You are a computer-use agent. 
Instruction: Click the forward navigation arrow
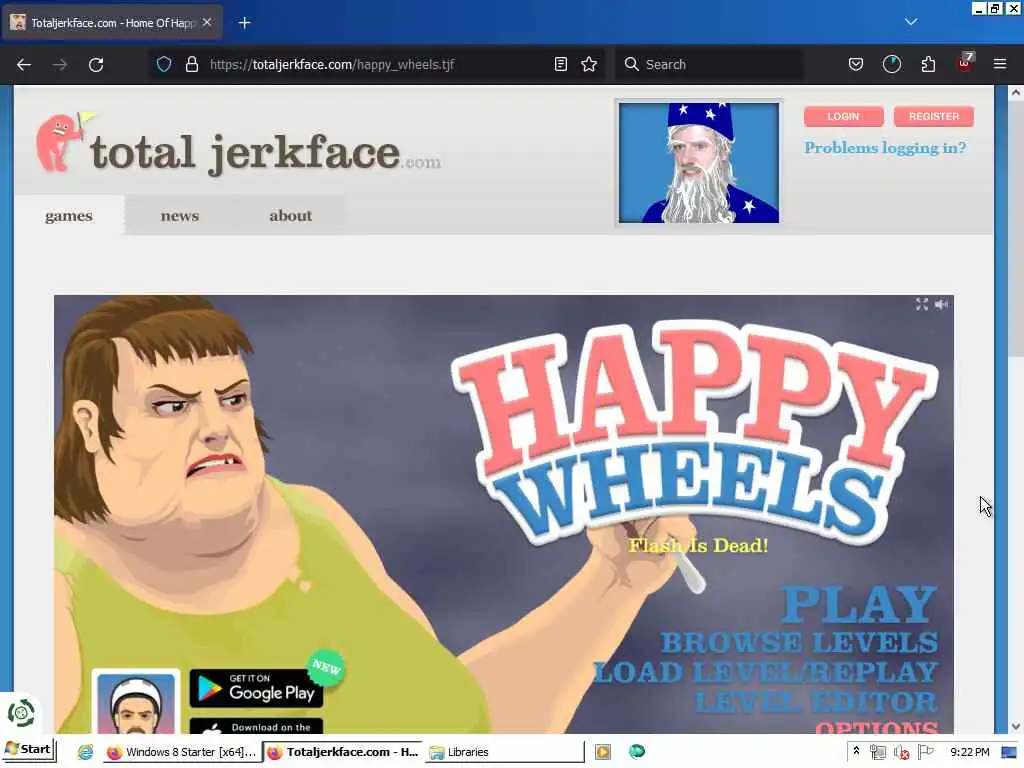[59, 65]
